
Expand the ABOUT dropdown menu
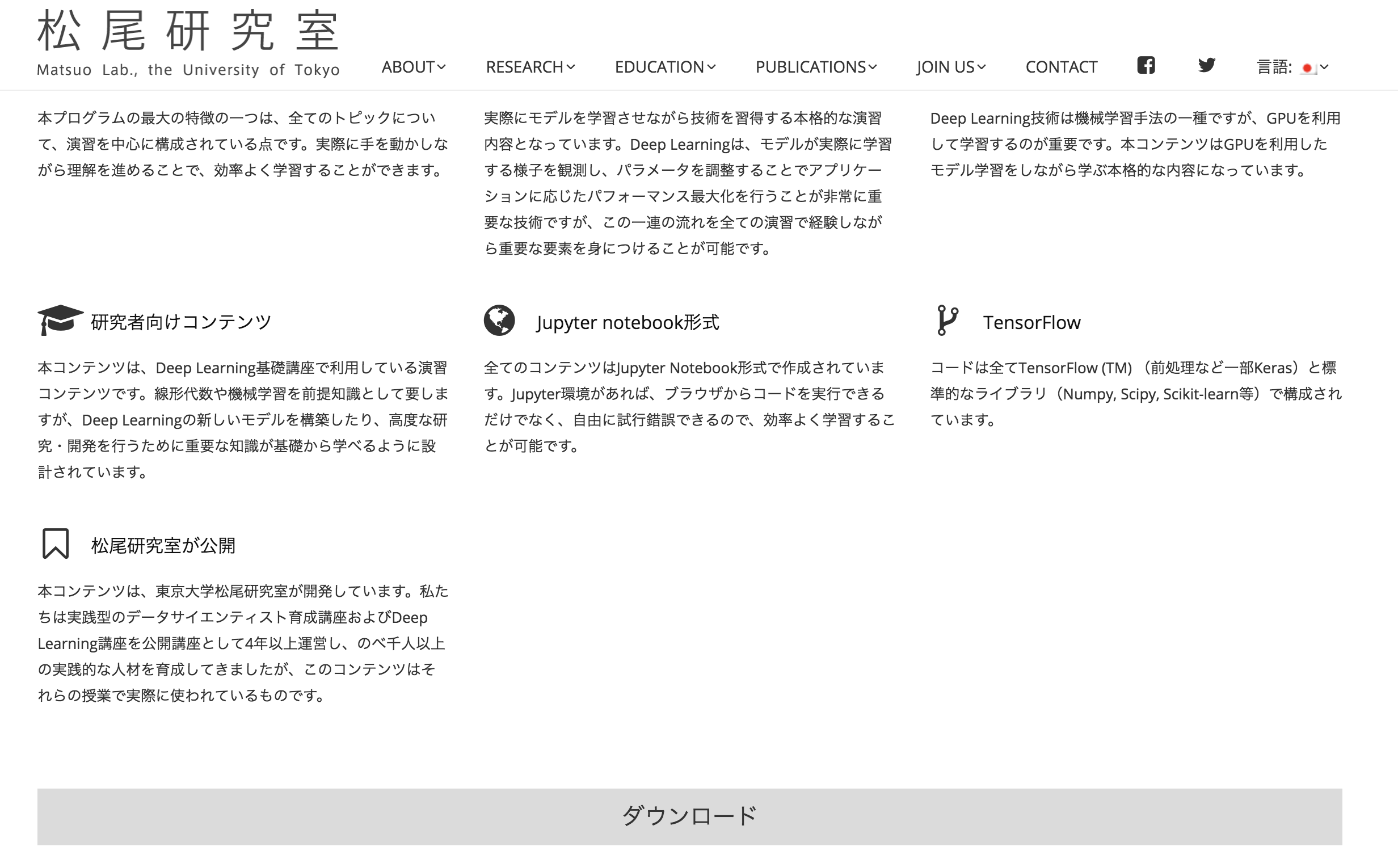[x=414, y=67]
